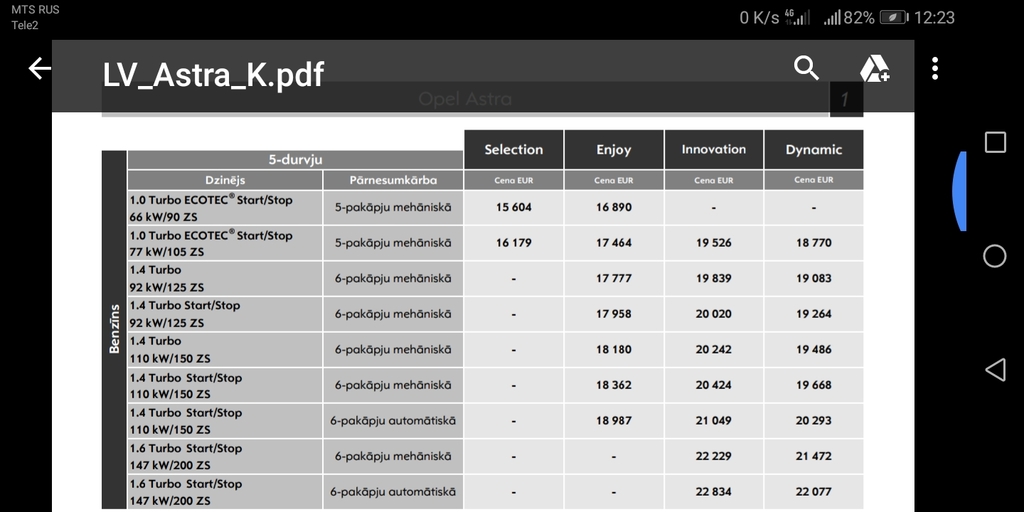Tap price 16 890 under Enjoy
Image resolution: width=1024 pixels, height=512 pixels.
(x=614, y=208)
